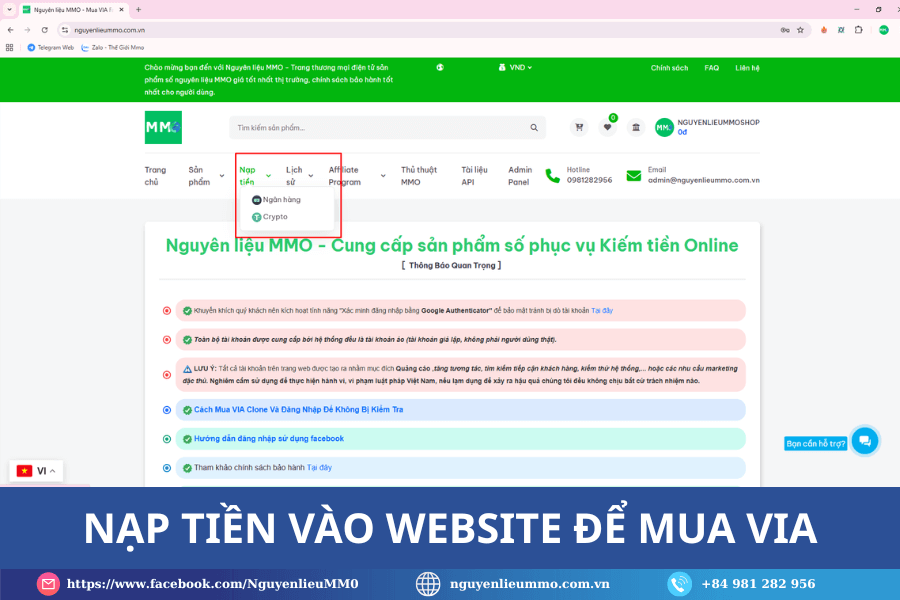Image resolution: width=900 pixels, height=600 pixels.
Task: Bookmark page with the star icon
Action: [800, 30]
